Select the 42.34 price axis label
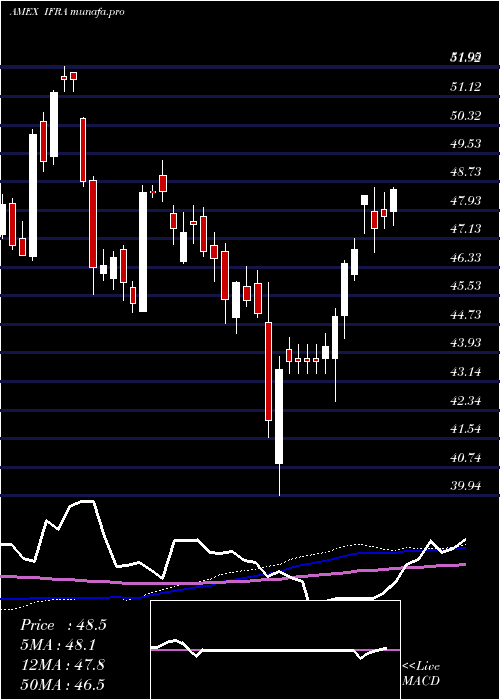Viewport: 500px width, 700px height. coord(466,400)
